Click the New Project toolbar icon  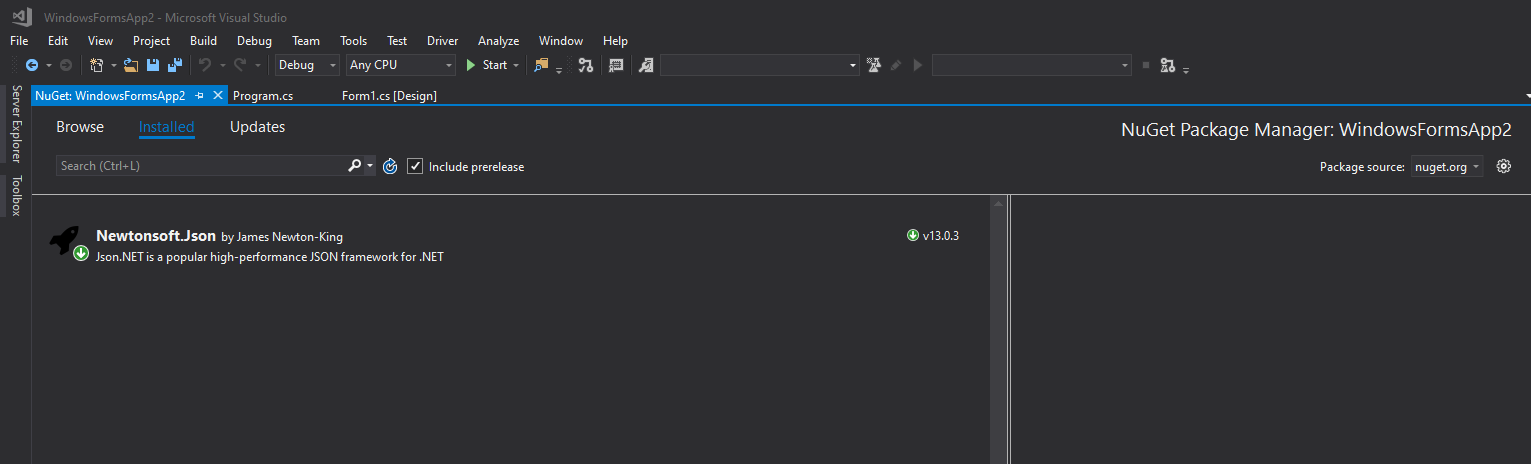point(97,65)
